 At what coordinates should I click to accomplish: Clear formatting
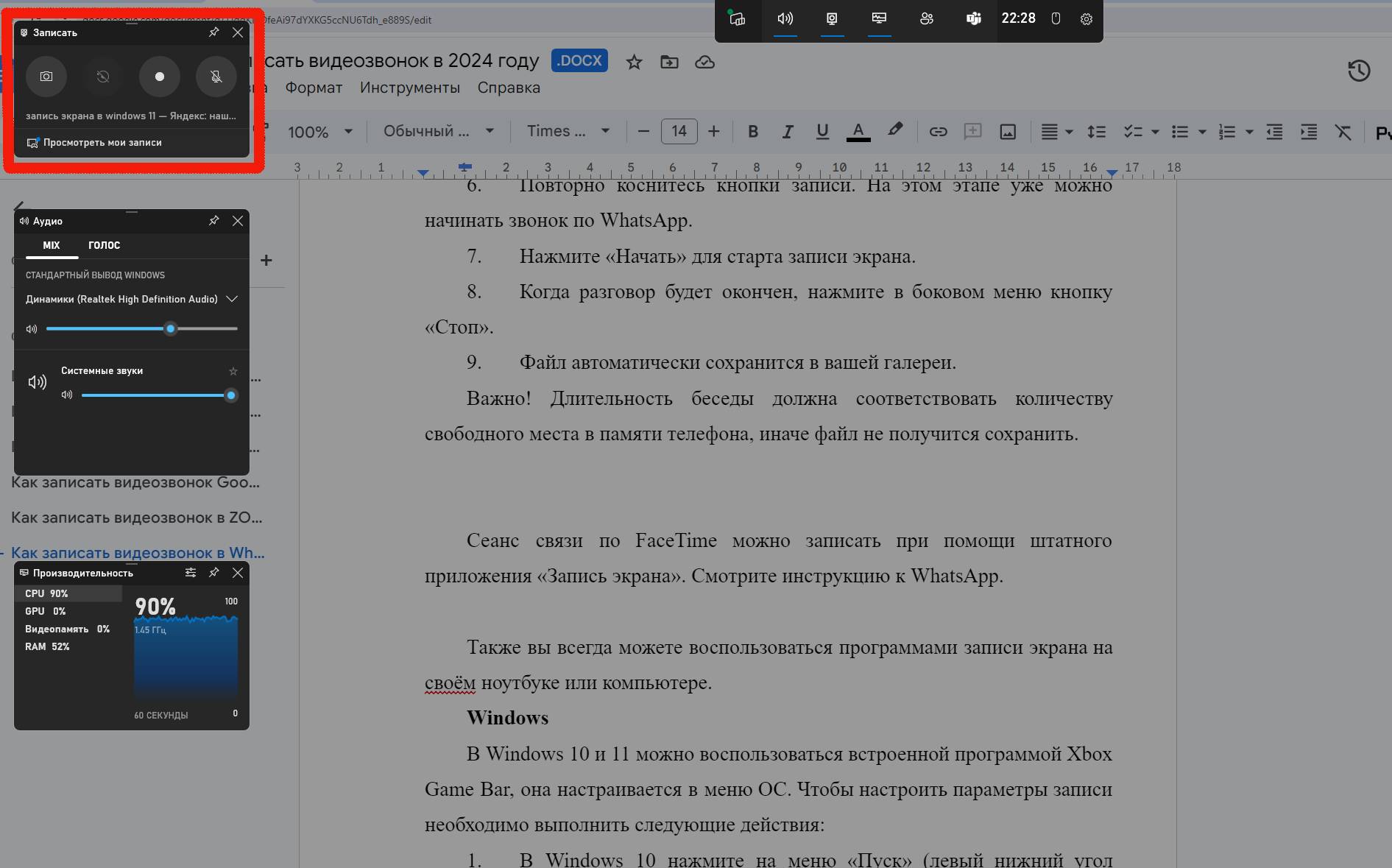point(1343,132)
